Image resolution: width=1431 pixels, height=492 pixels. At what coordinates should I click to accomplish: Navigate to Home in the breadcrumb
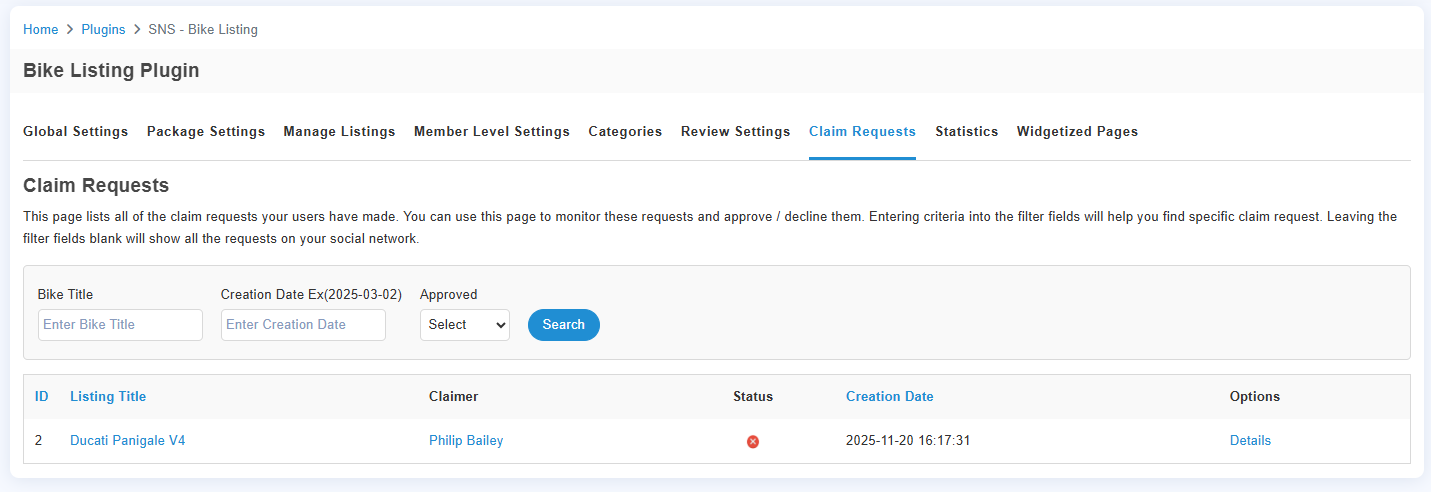tap(40, 29)
